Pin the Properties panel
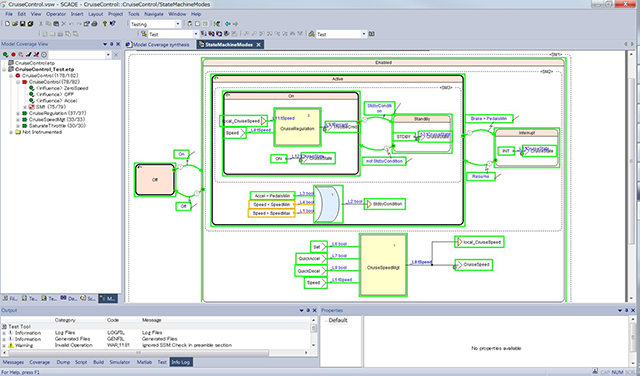The image size is (640, 376). pyautogui.click(x=627, y=310)
